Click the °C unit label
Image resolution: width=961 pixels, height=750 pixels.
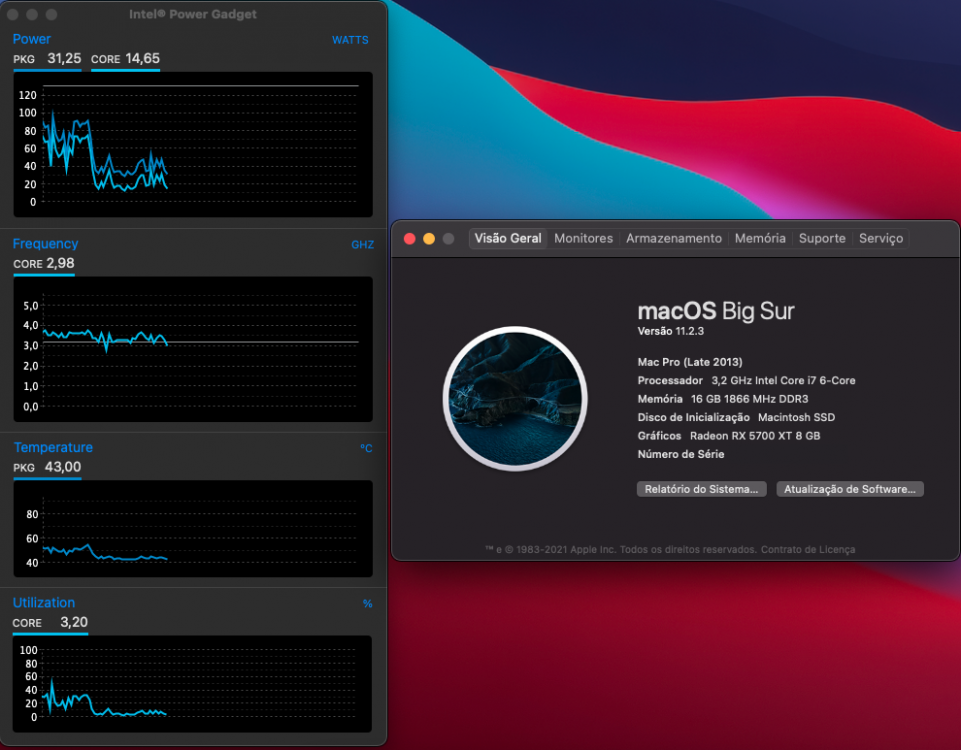pyautogui.click(x=366, y=449)
